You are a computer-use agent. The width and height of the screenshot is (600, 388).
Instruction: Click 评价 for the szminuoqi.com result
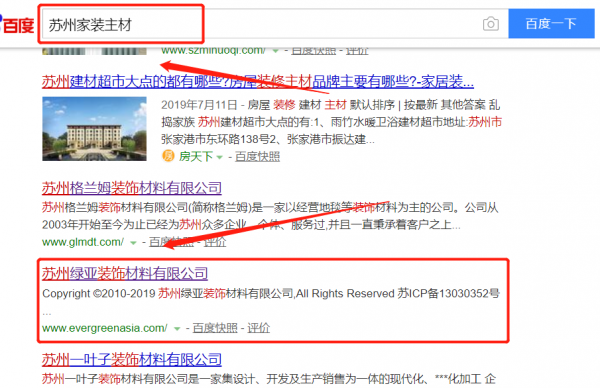pyautogui.click(x=357, y=51)
